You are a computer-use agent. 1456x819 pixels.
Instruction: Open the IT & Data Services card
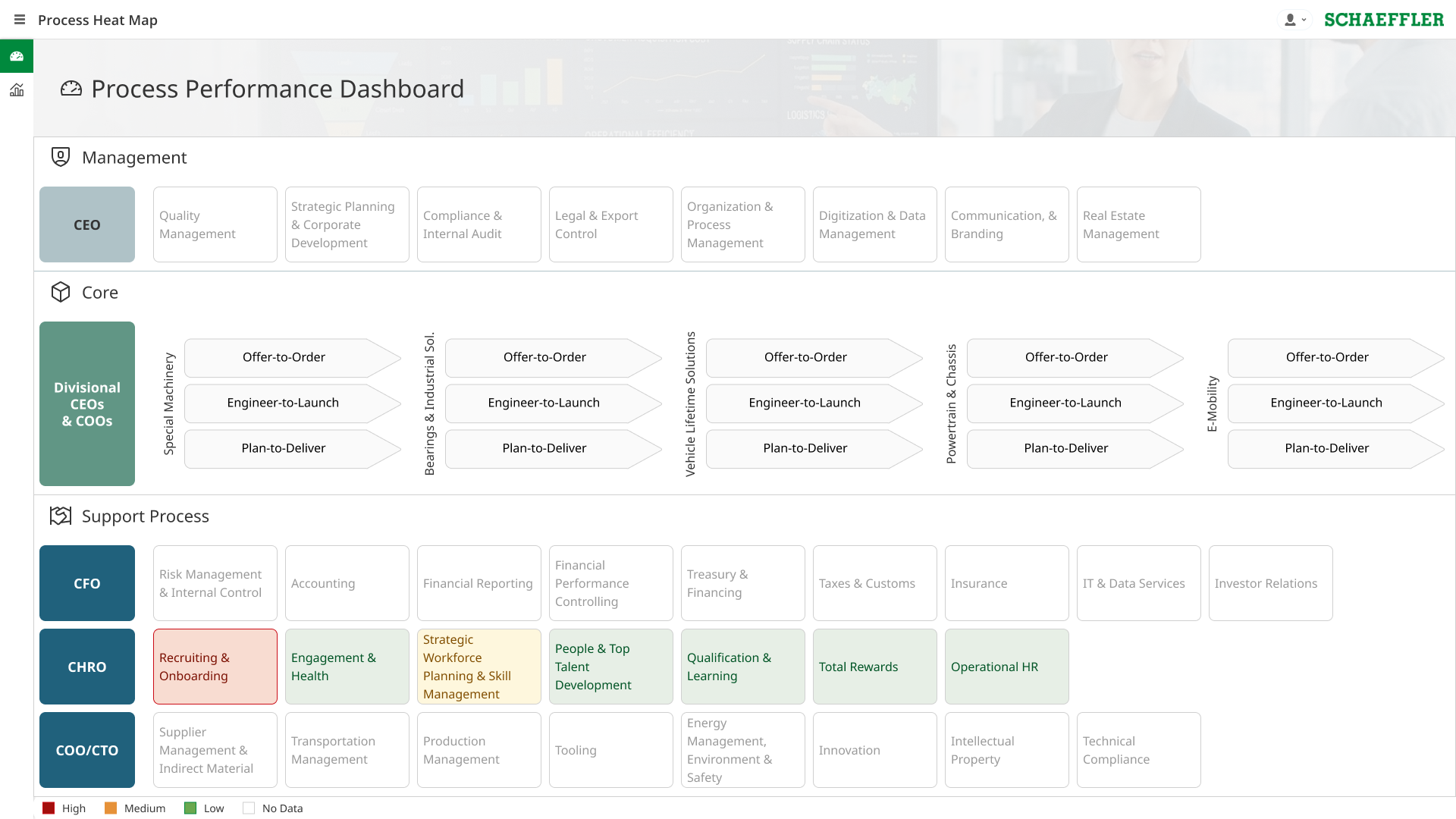coord(1139,583)
